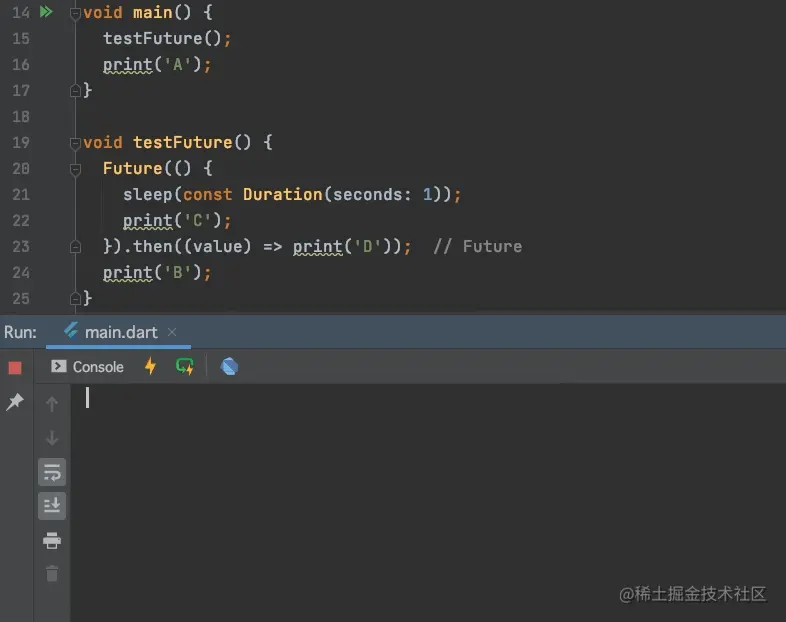Image resolution: width=786 pixels, height=622 pixels.
Task: Click the testFuture() call on line 15
Action: tap(167, 39)
